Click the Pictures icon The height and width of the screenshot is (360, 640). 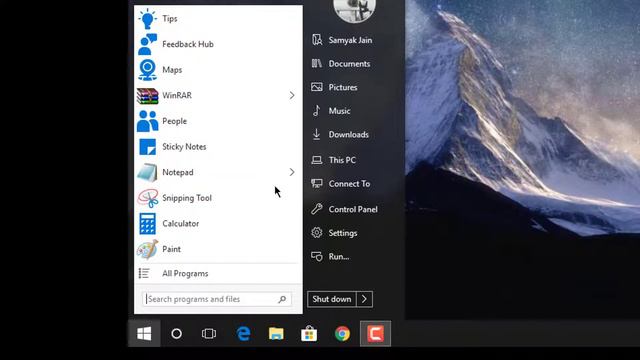[317, 87]
